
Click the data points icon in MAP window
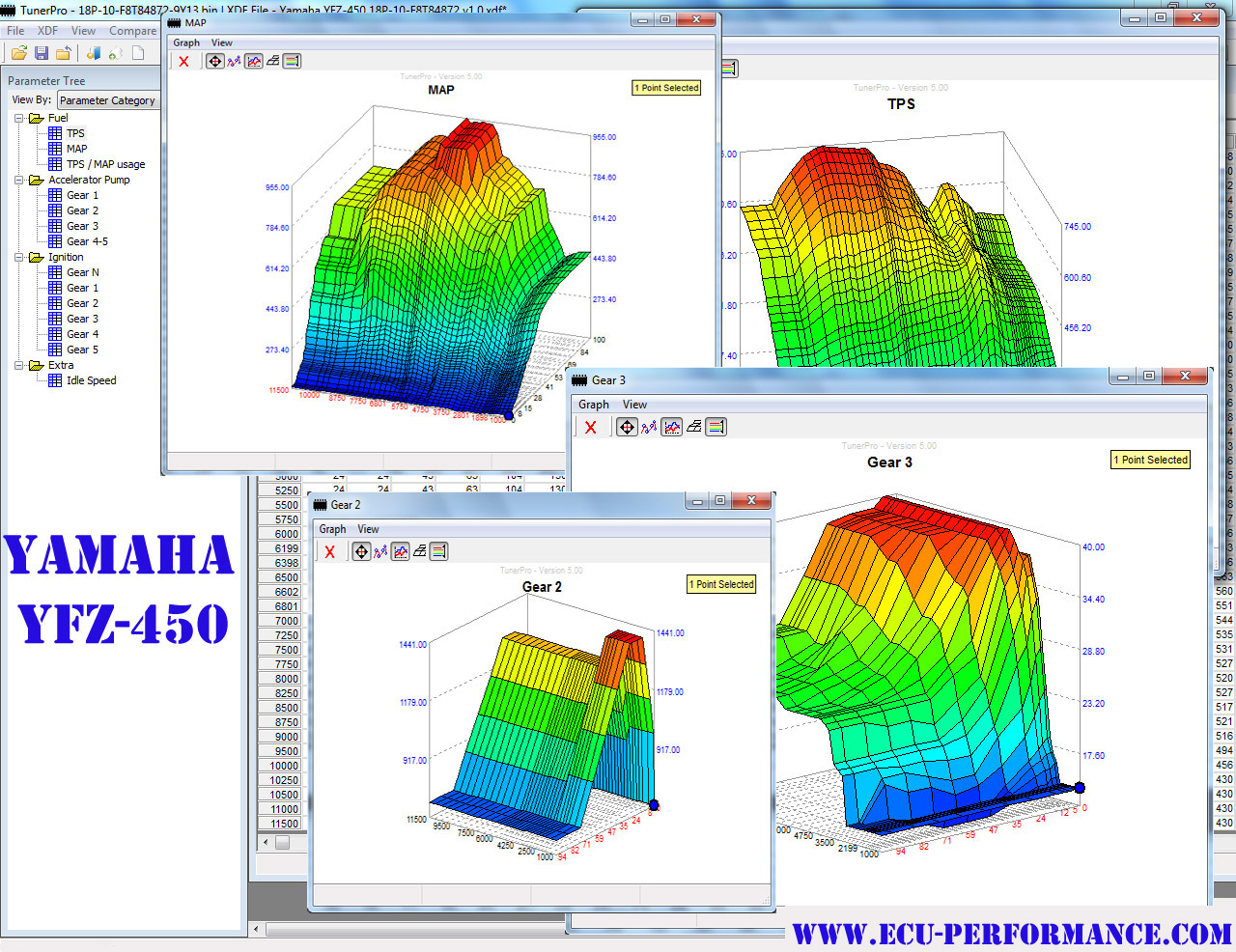pyautogui.click(x=235, y=61)
